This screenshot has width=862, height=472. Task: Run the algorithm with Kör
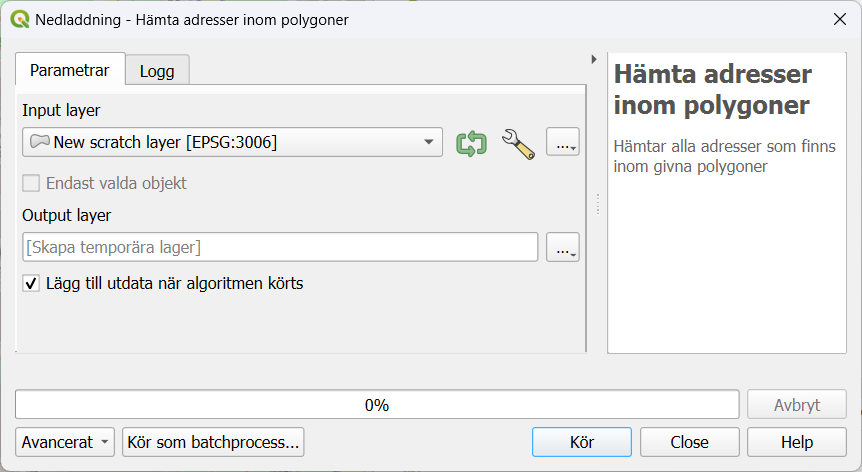(582, 442)
